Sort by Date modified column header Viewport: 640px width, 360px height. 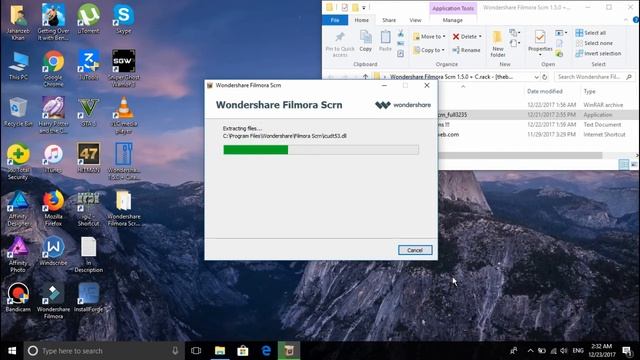544,91
